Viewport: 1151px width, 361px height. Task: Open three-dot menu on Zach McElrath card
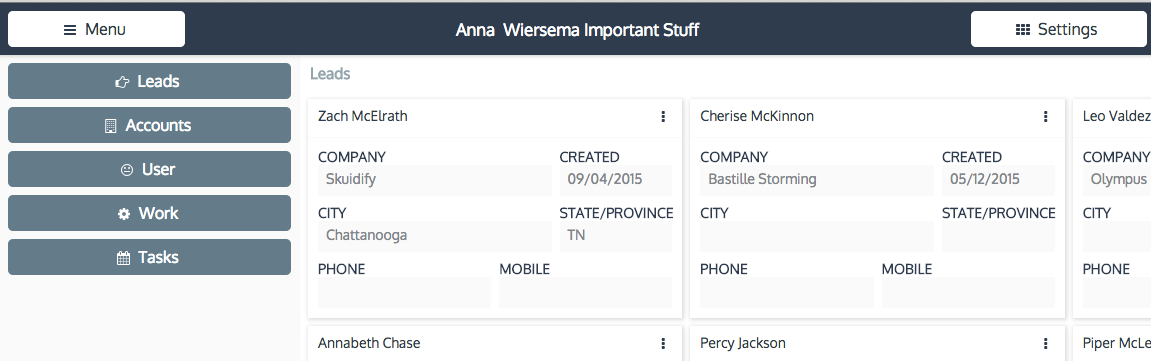663,116
